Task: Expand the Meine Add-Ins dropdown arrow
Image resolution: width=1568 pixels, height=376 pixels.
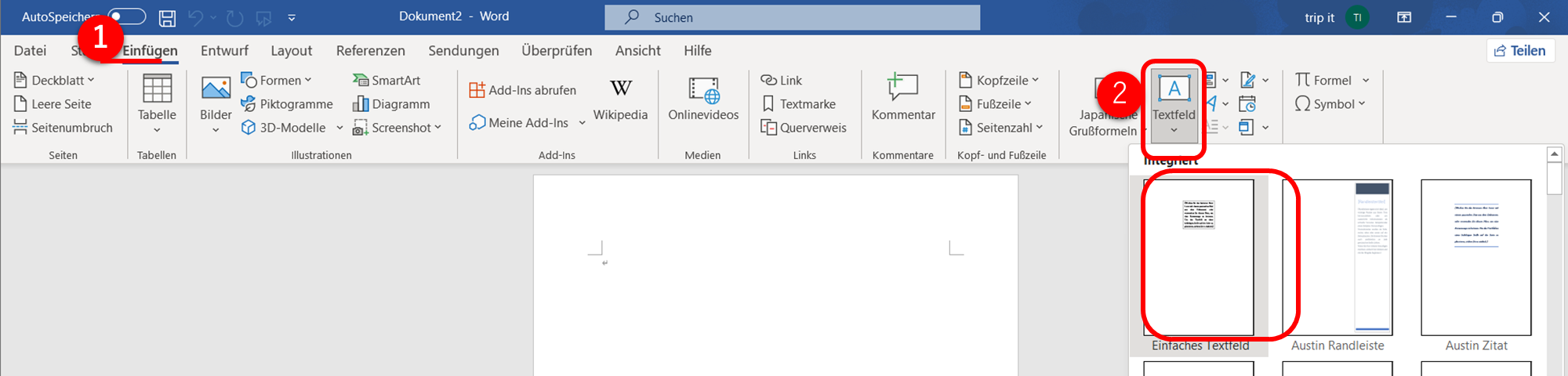Action: pos(582,123)
